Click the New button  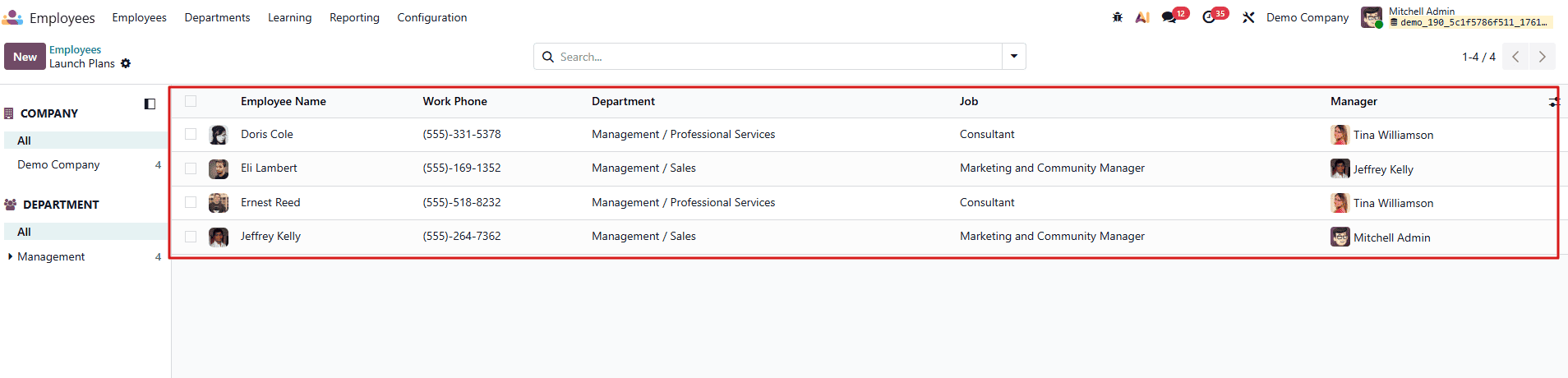[x=25, y=57]
